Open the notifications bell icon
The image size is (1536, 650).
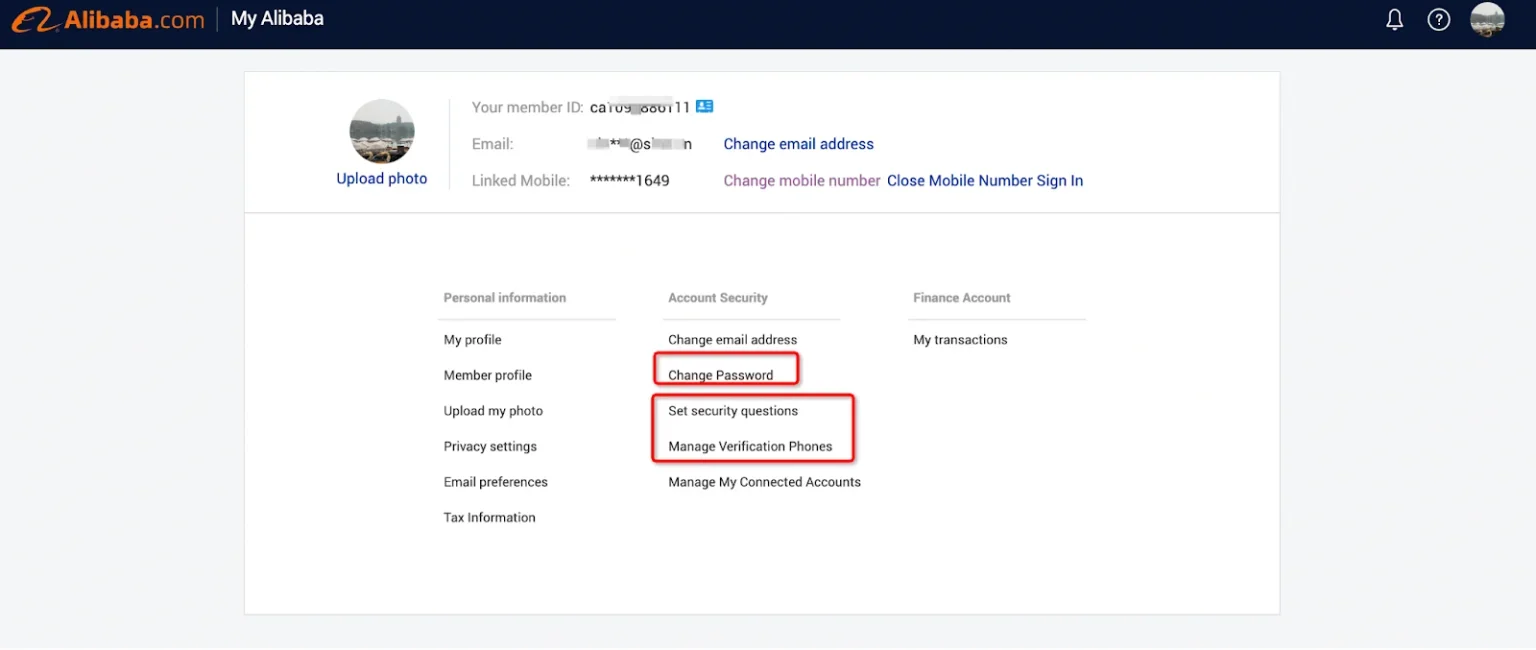[1394, 18]
